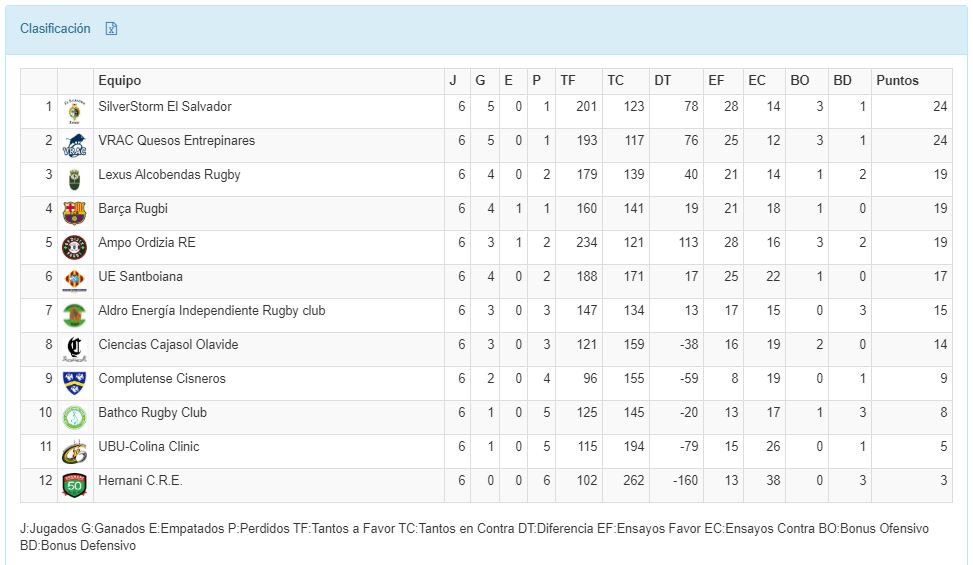Click the Excel export icon beside Clasificación

[x=112, y=29]
